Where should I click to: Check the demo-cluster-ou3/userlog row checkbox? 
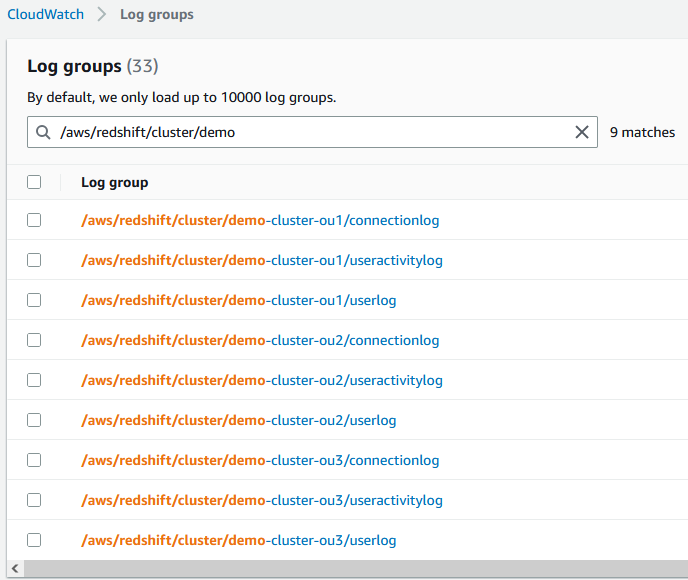[x=34, y=540]
